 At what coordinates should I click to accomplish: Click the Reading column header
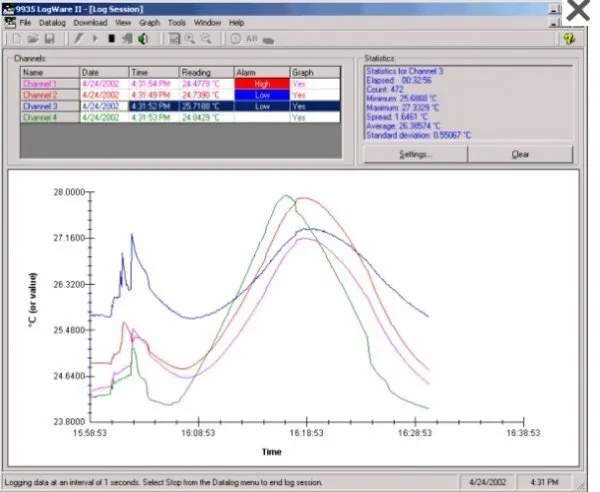(206, 72)
